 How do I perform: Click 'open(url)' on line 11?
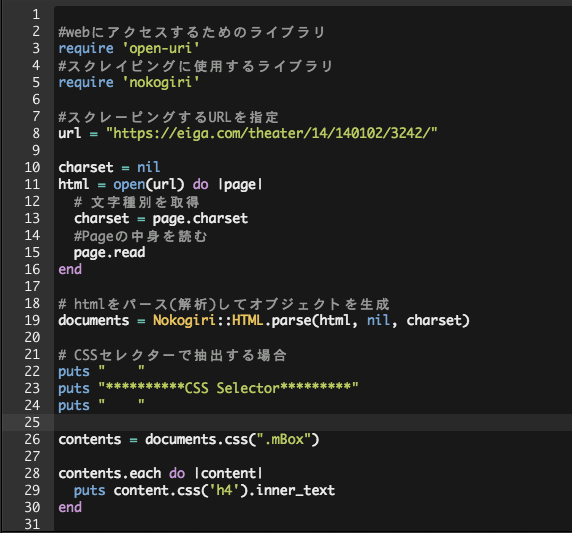coord(149,185)
